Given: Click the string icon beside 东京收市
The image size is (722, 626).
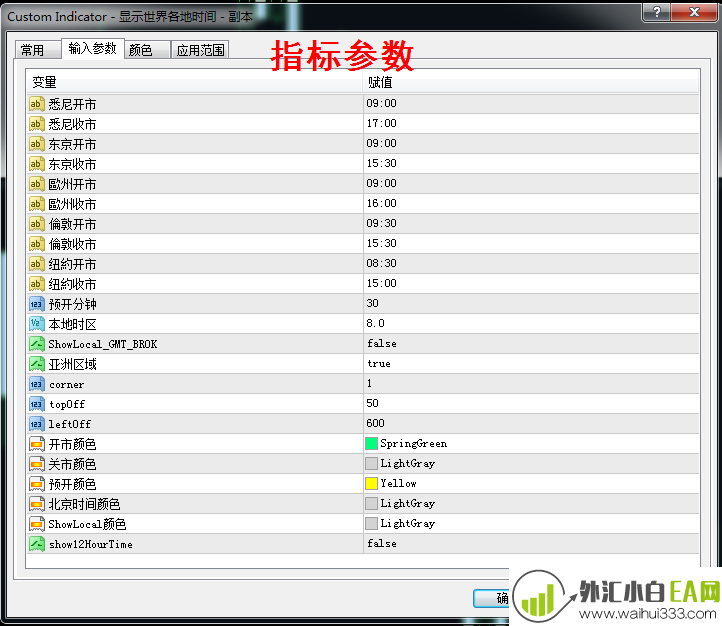Looking at the screenshot, I should pyautogui.click(x=36, y=164).
